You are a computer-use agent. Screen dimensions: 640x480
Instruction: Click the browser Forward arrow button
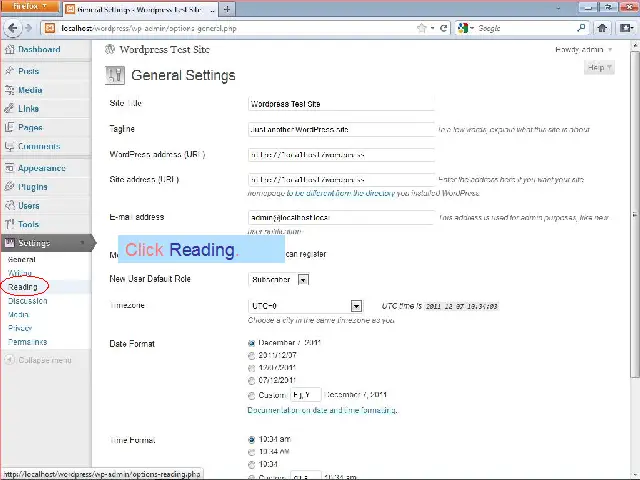pyautogui.click(x=28, y=28)
